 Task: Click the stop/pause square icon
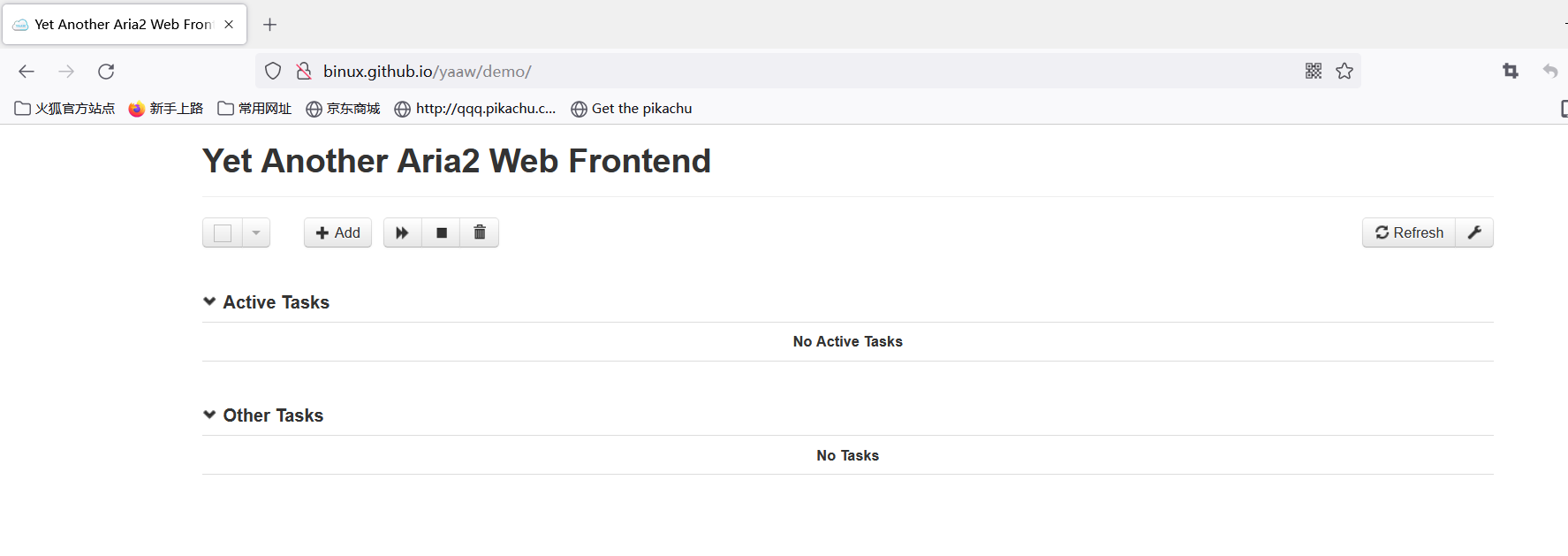442,232
